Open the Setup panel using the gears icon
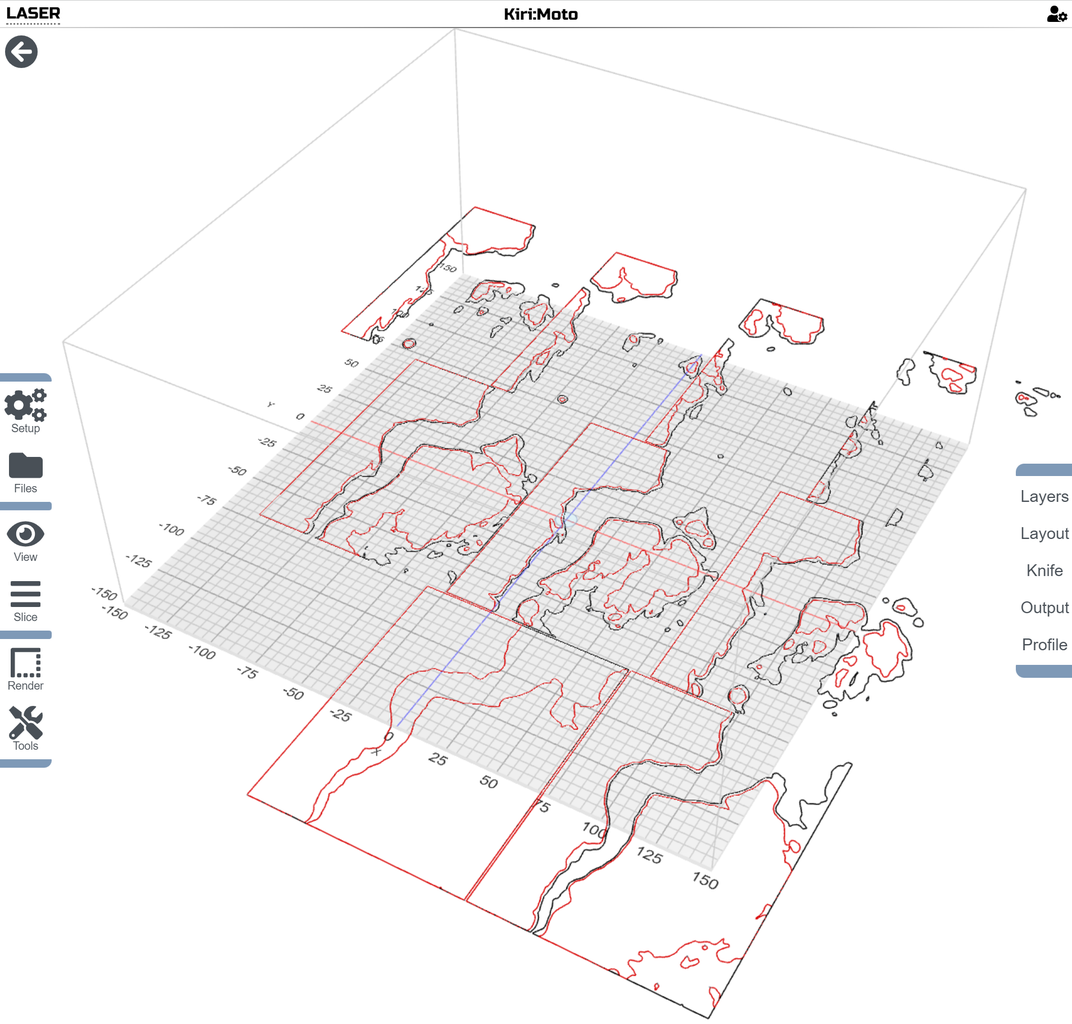This screenshot has width=1072, height=1024. click(25, 406)
